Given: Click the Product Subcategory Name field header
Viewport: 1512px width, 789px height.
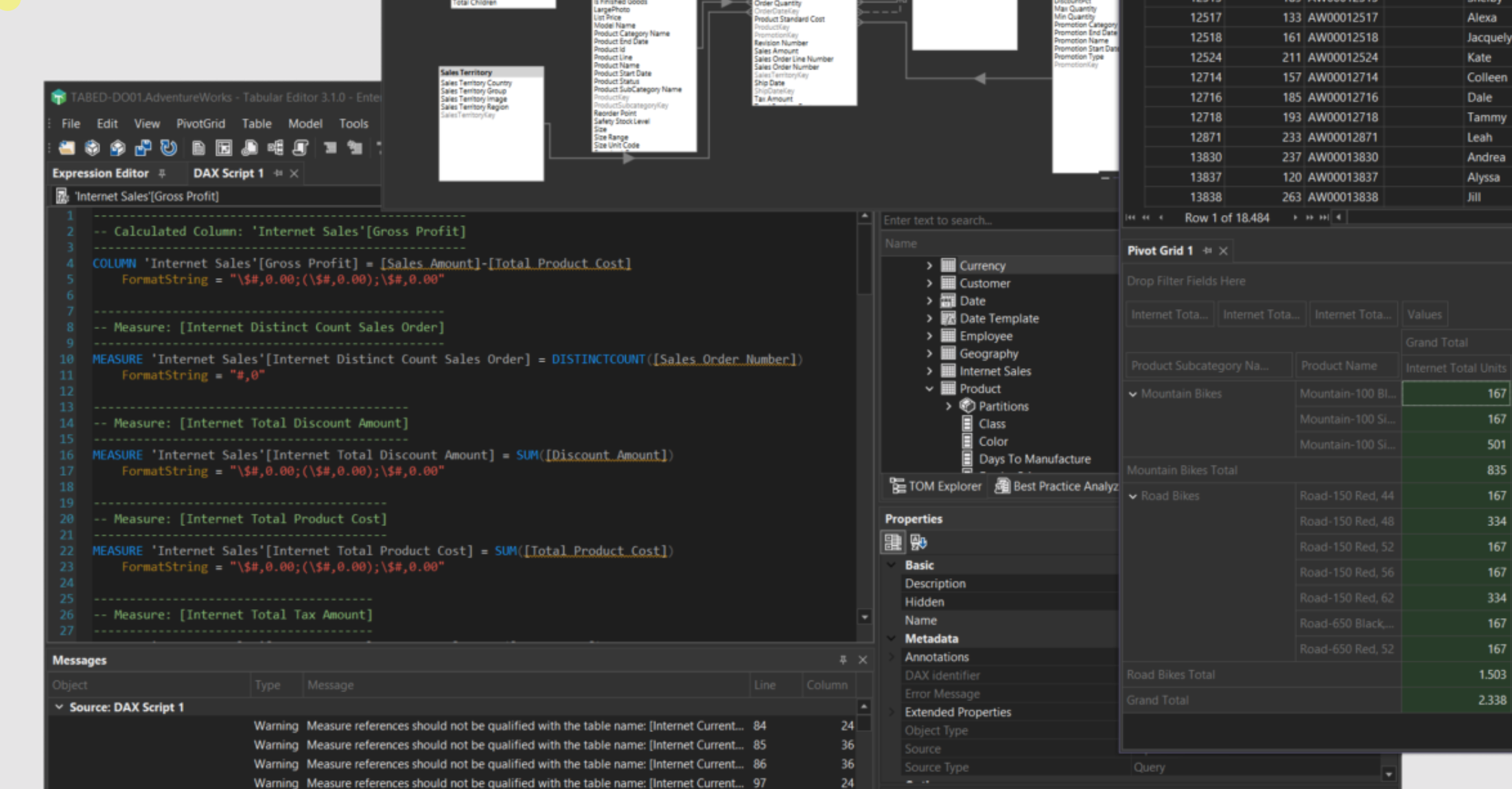Looking at the screenshot, I should click(x=1209, y=366).
